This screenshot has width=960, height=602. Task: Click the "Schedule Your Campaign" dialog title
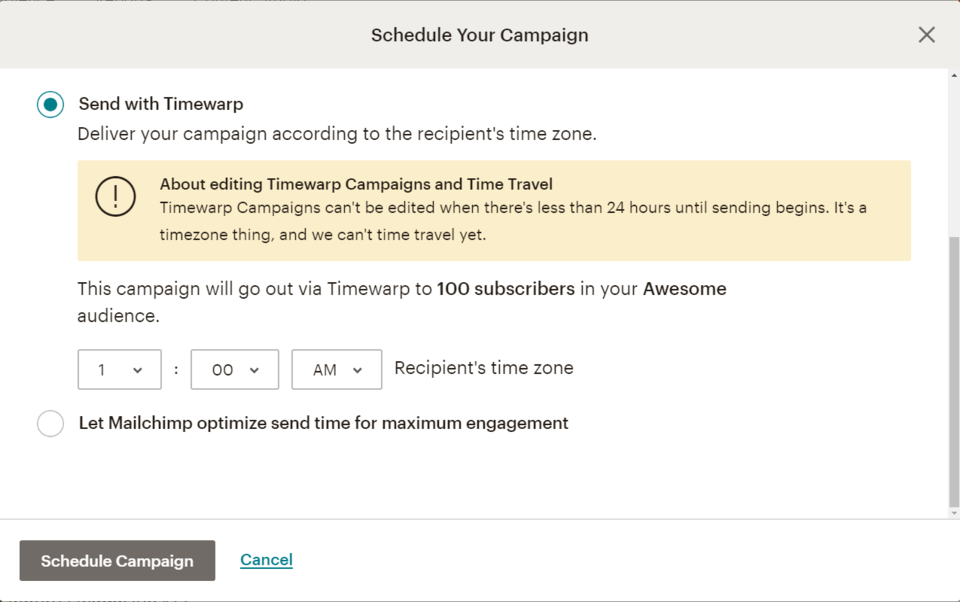(x=479, y=35)
